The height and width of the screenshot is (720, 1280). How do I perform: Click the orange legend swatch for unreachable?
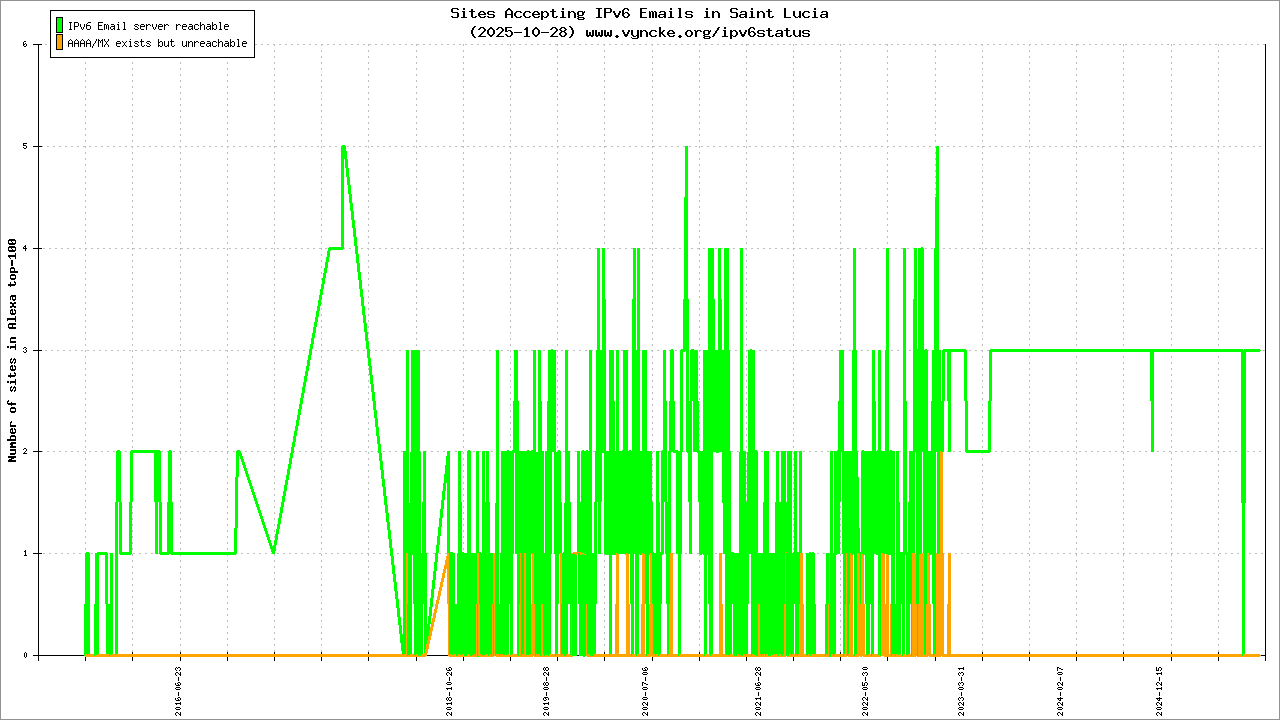(x=60, y=43)
